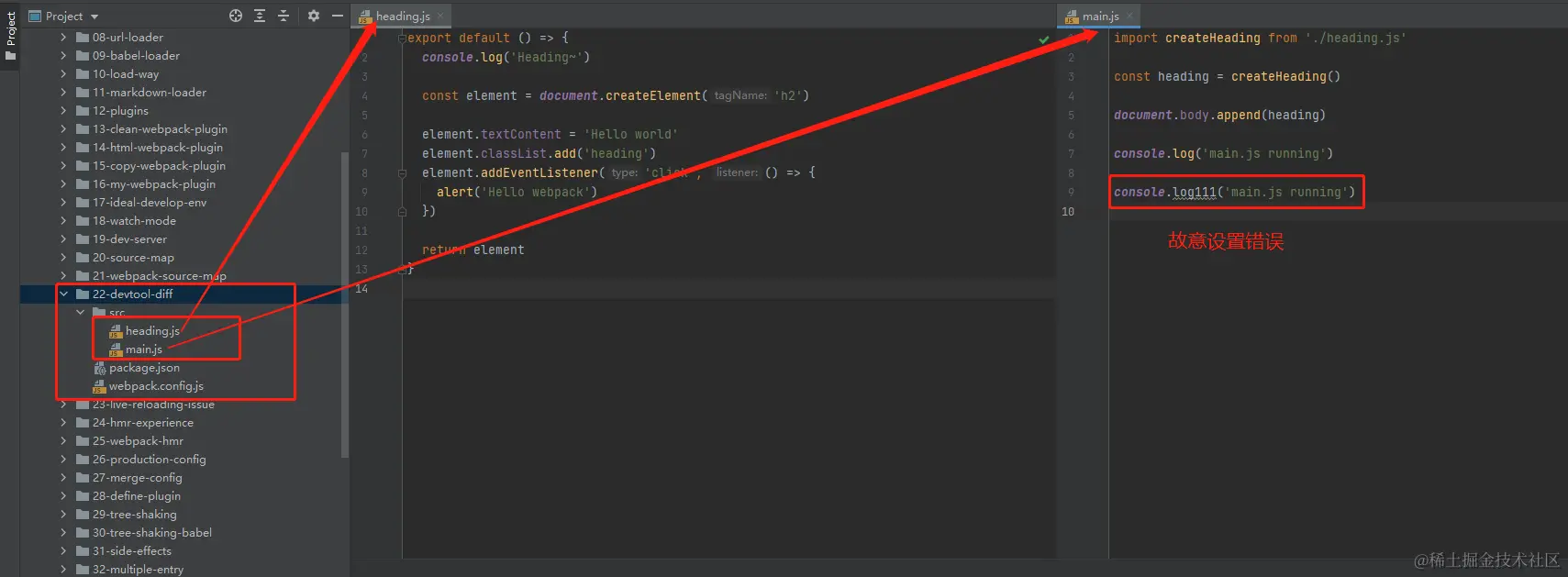Select the 21-webpack-source-map folder
This screenshot has height=577, width=1568.
pos(160,276)
